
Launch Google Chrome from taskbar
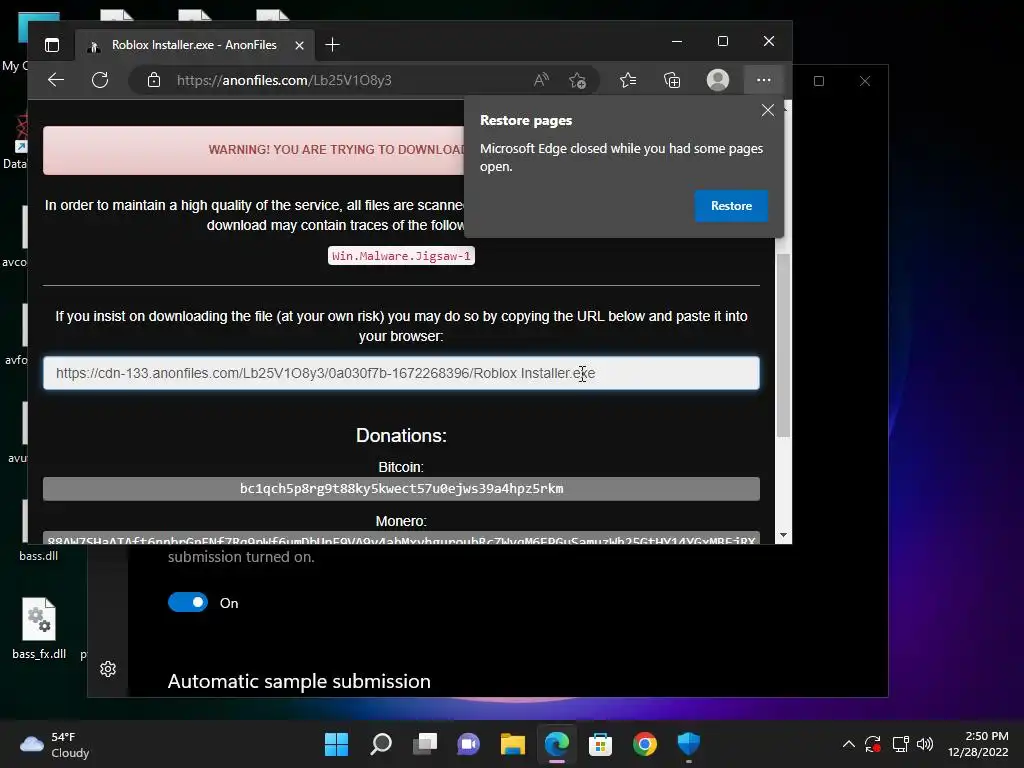(645, 744)
